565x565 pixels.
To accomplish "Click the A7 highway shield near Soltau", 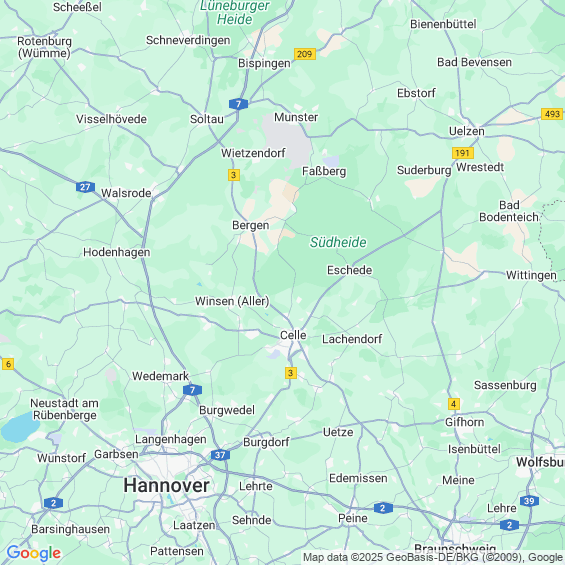I will (x=238, y=104).
